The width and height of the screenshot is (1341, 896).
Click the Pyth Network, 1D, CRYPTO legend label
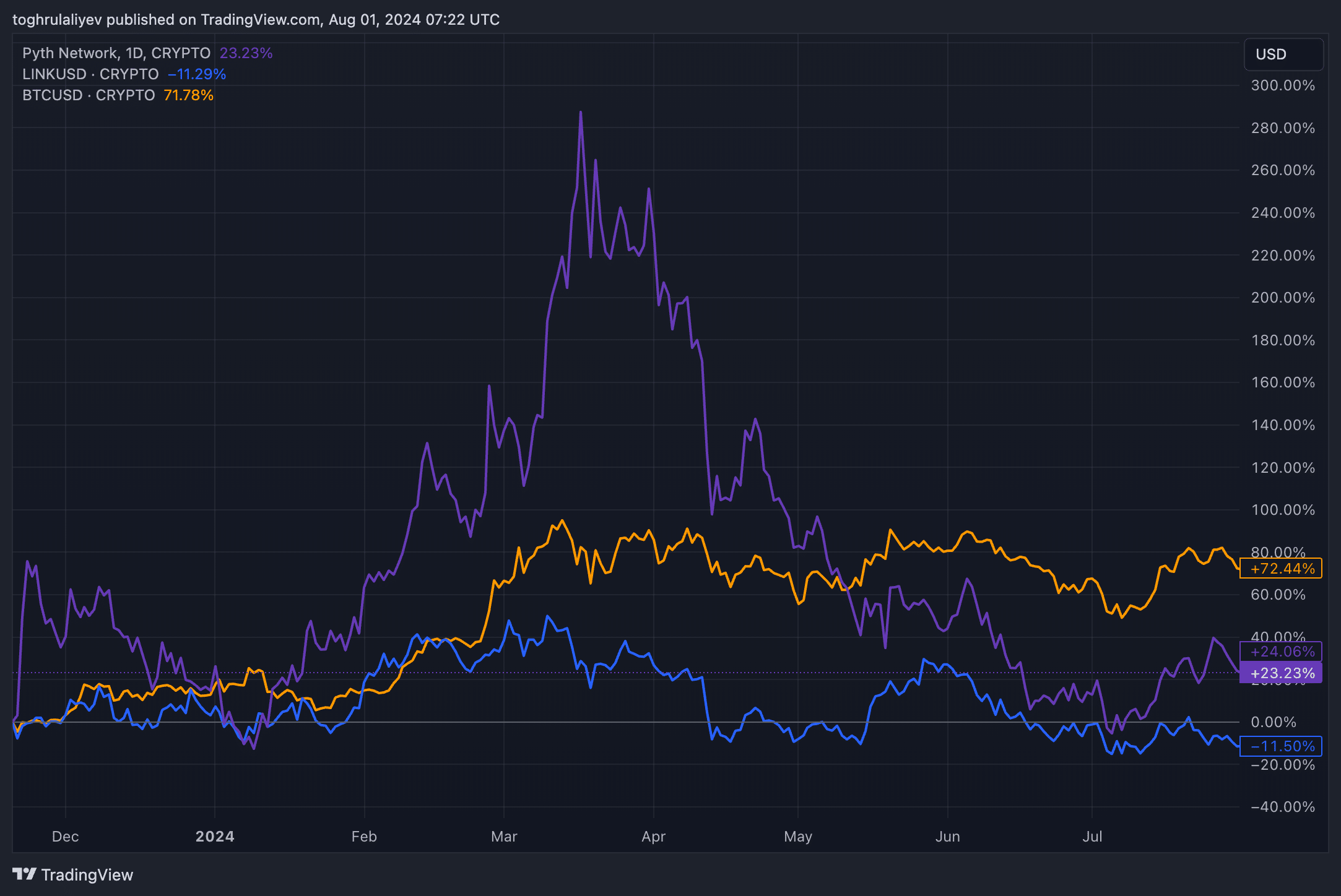coord(116,53)
